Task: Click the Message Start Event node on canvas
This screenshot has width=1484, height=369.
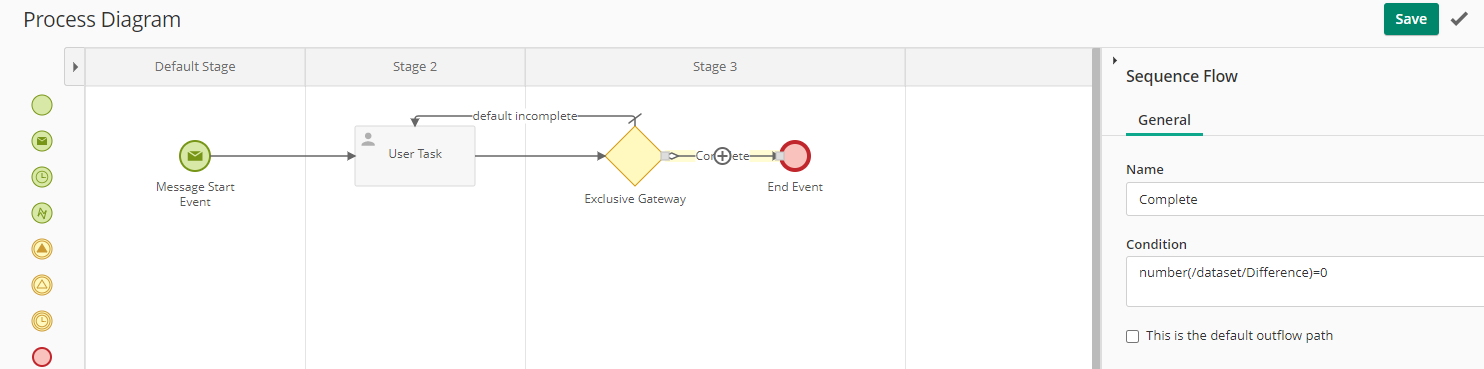Action: coord(195,156)
